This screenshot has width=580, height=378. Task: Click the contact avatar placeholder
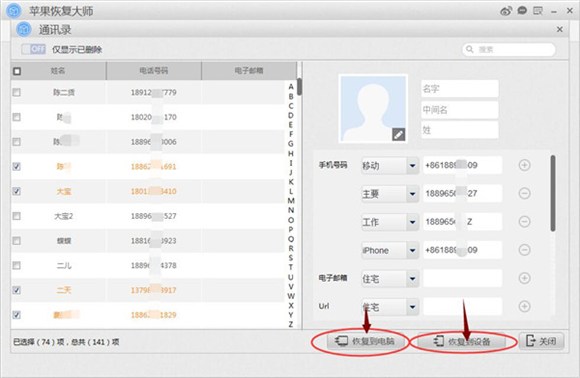[x=373, y=108]
